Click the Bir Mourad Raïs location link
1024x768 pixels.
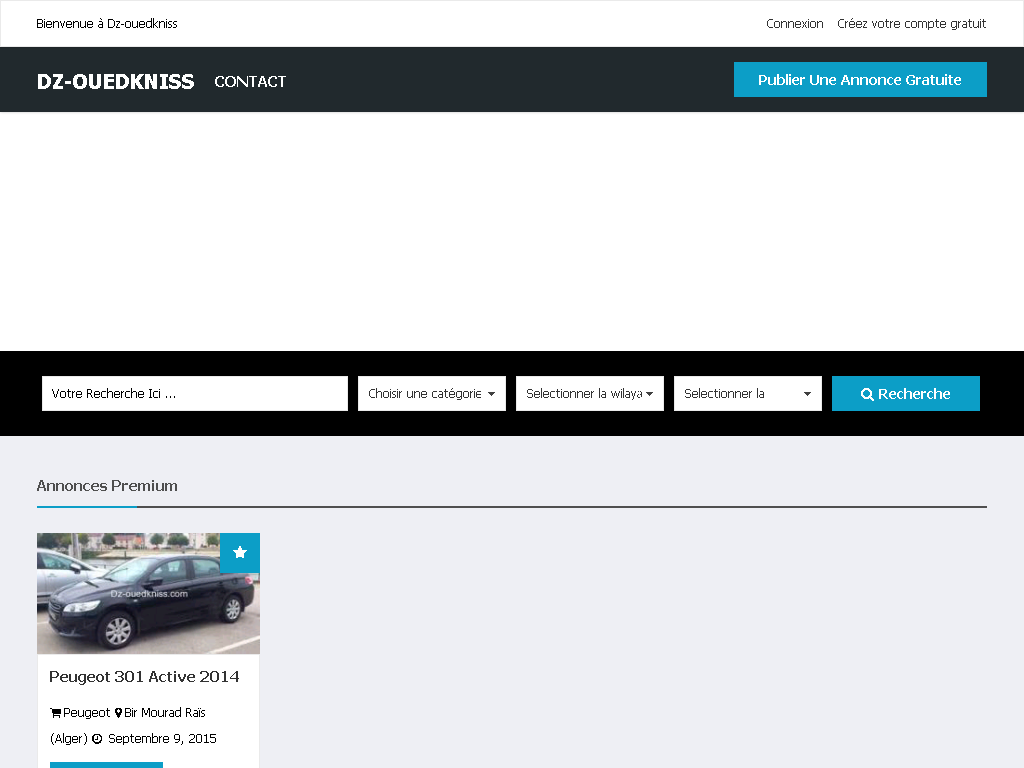[x=165, y=713]
